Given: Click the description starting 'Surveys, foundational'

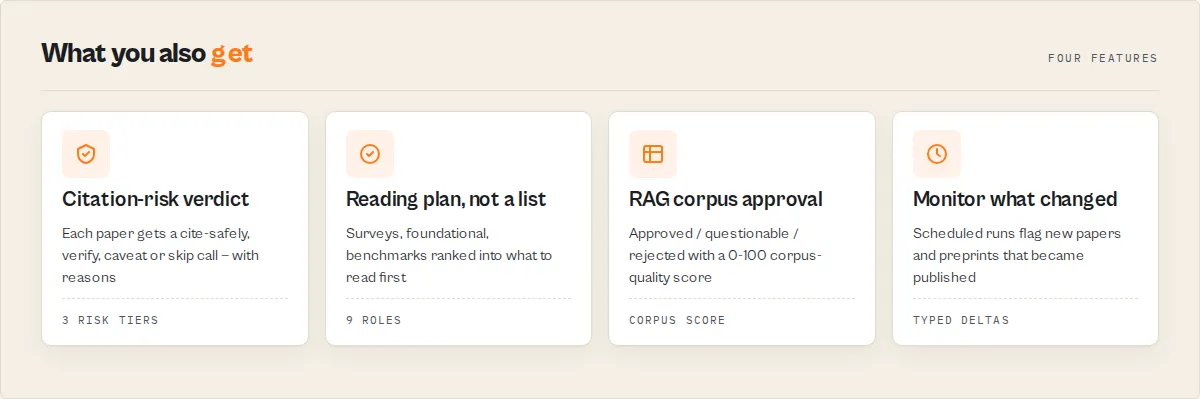Looking at the screenshot, I should [449, 255].
